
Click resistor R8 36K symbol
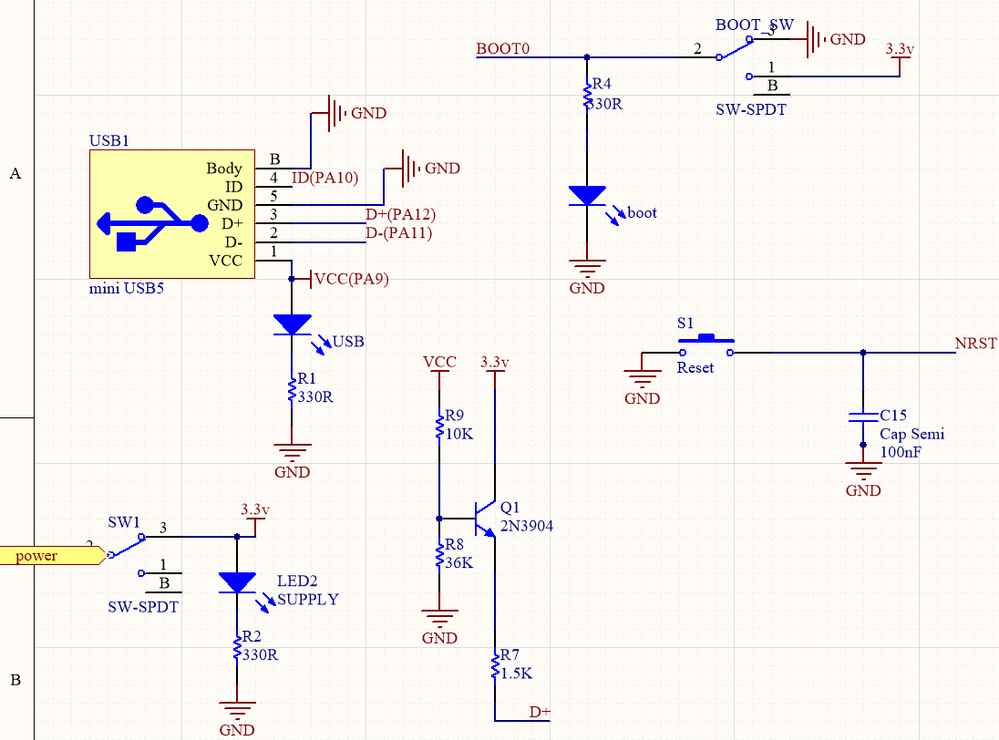(440, 554)
